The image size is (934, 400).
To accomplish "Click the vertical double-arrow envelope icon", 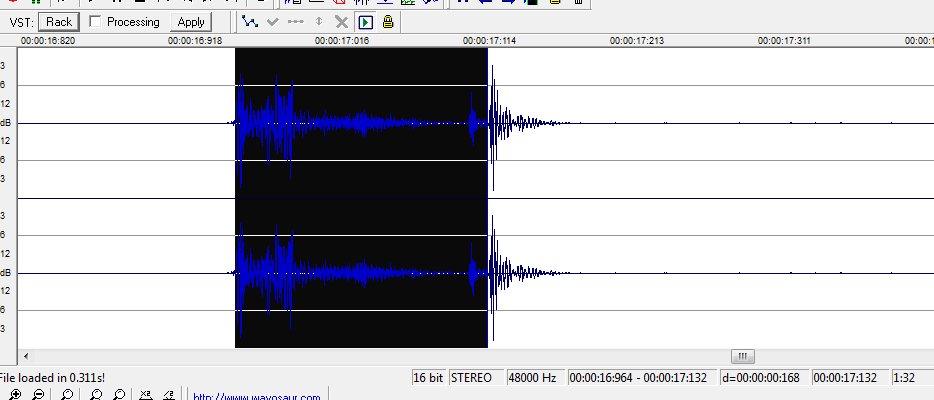I will (319, 22).
